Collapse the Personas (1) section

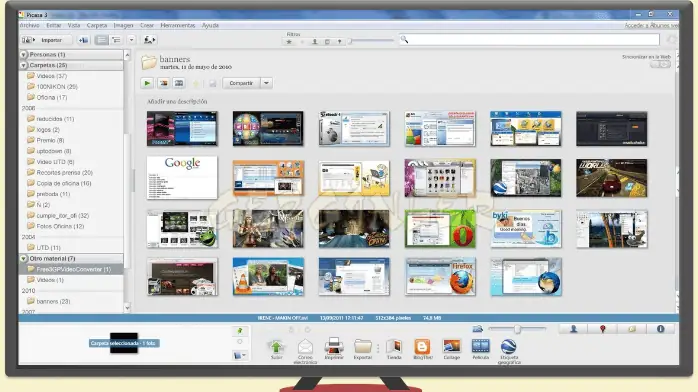tap(24, 54)
